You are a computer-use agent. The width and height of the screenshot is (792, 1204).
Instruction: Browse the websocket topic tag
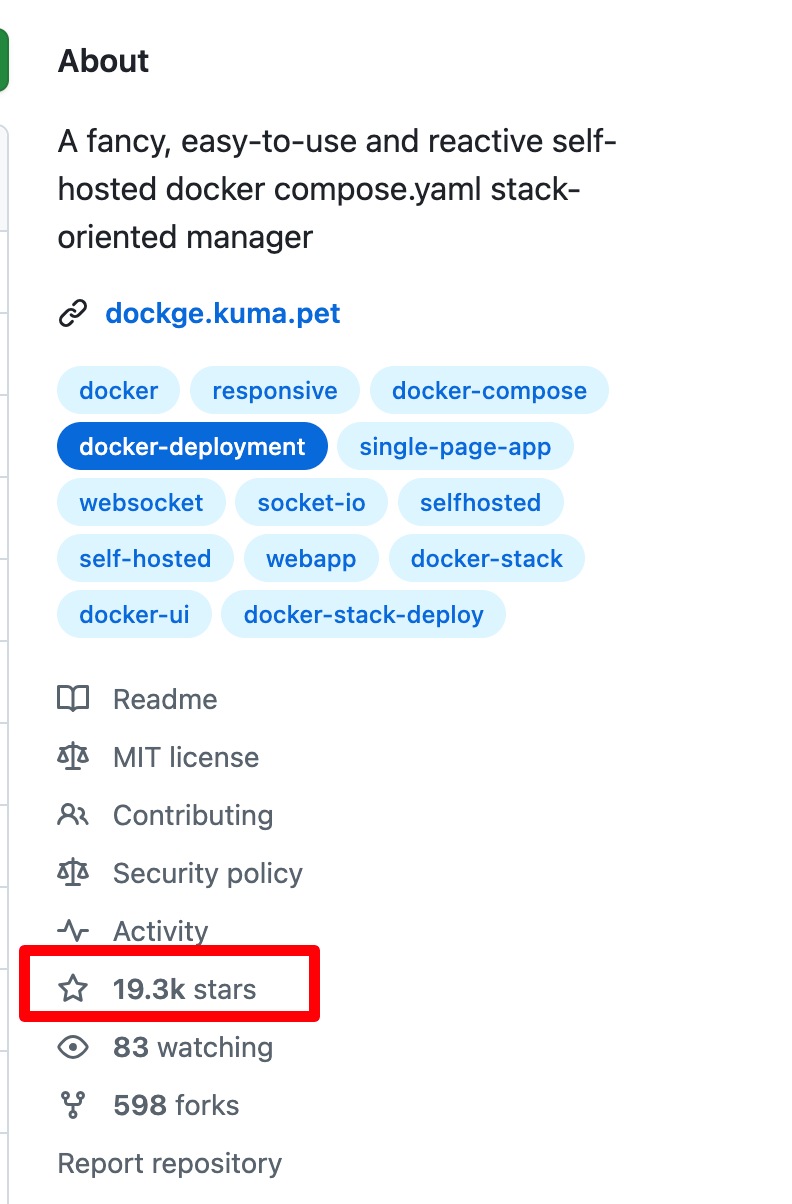(x=141, y=502)
